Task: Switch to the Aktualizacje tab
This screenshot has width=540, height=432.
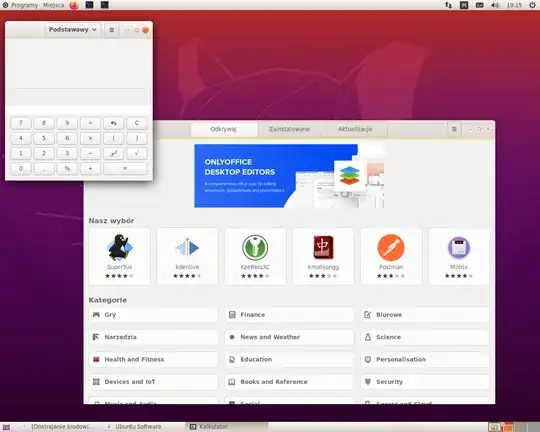Action: tap(355, 129)
